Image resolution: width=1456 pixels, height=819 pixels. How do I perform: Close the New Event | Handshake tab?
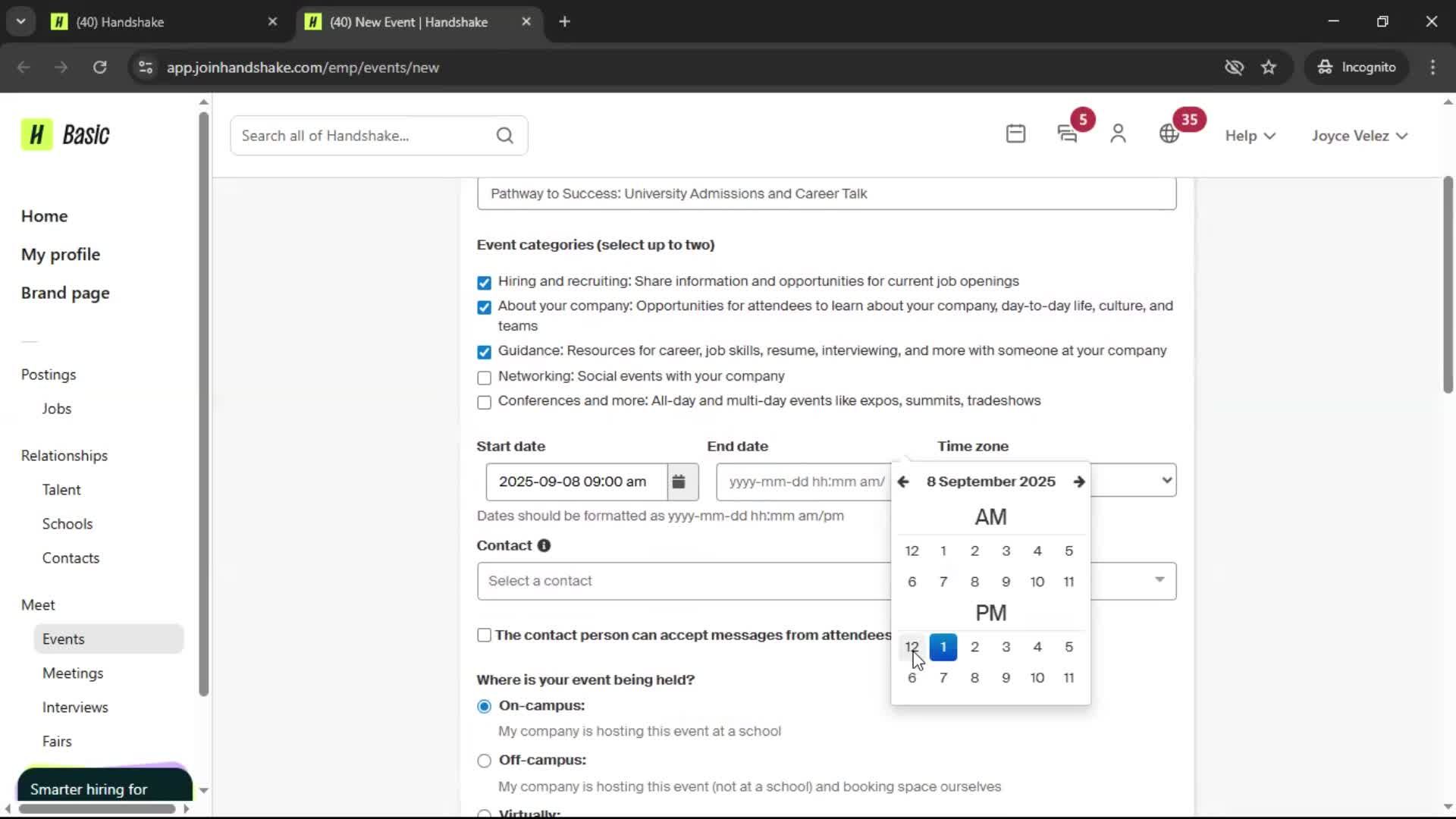[x=526, y=22]
